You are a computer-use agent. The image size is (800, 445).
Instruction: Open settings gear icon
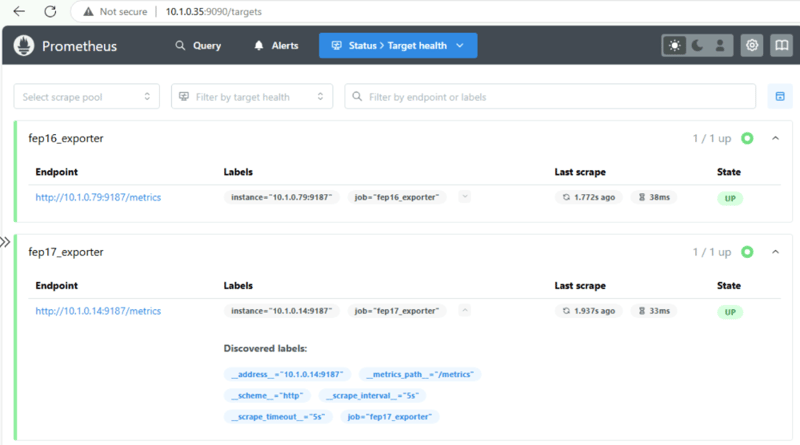pos(752,45)
